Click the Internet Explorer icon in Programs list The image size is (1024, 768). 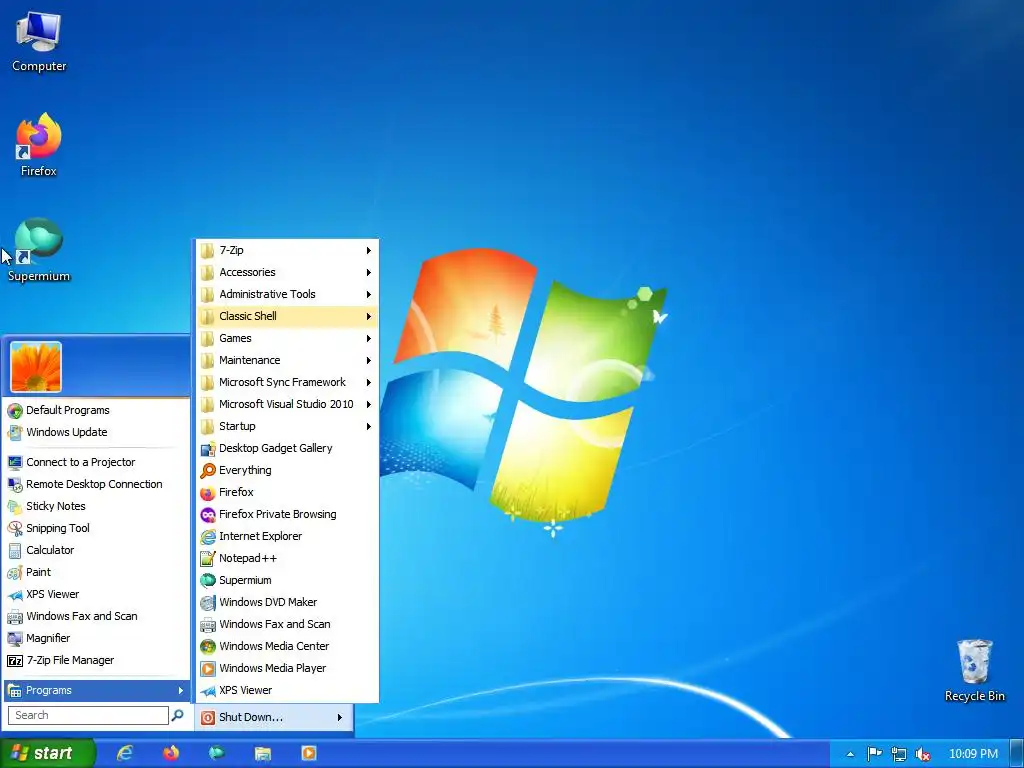(208, 537)
